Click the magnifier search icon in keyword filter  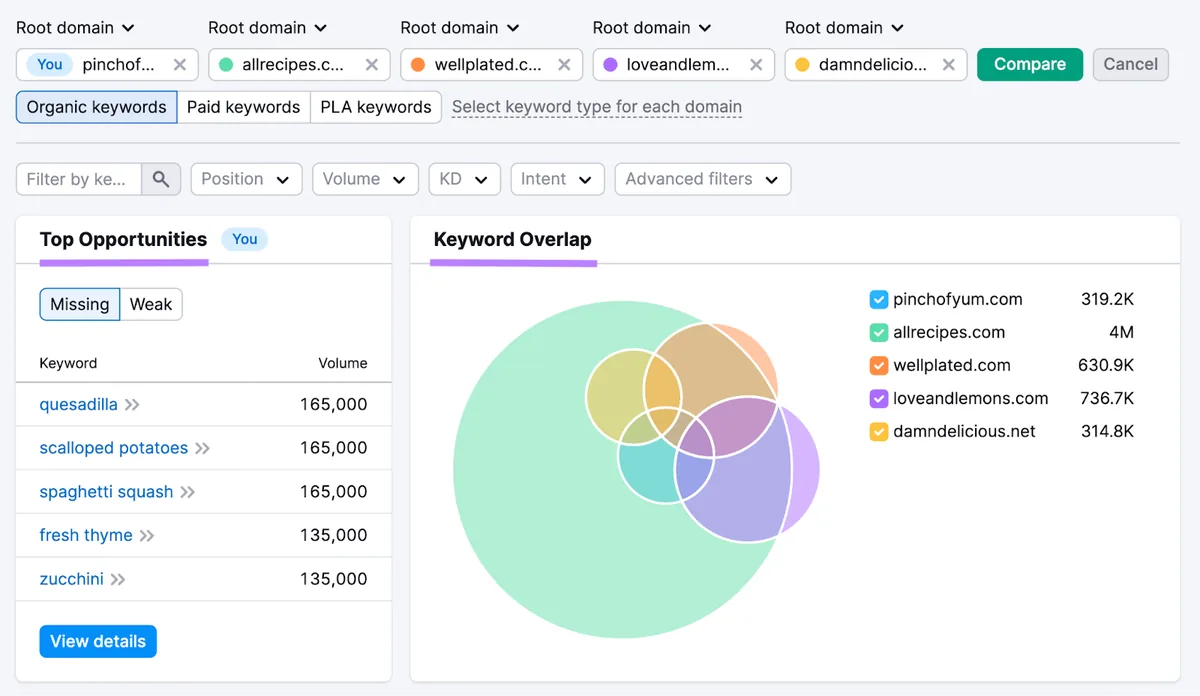(161, 179)
